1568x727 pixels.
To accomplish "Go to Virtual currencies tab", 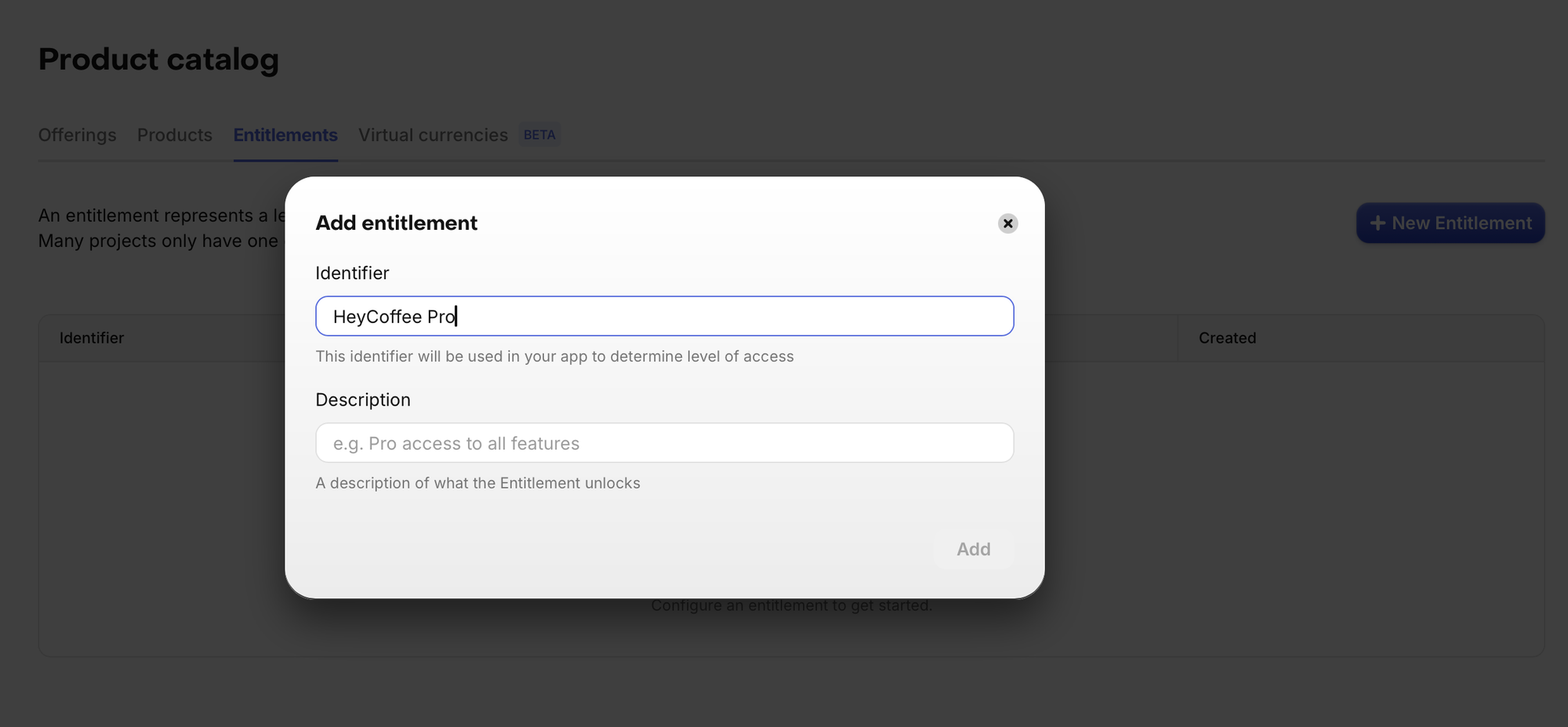I will tap(433, 135).
